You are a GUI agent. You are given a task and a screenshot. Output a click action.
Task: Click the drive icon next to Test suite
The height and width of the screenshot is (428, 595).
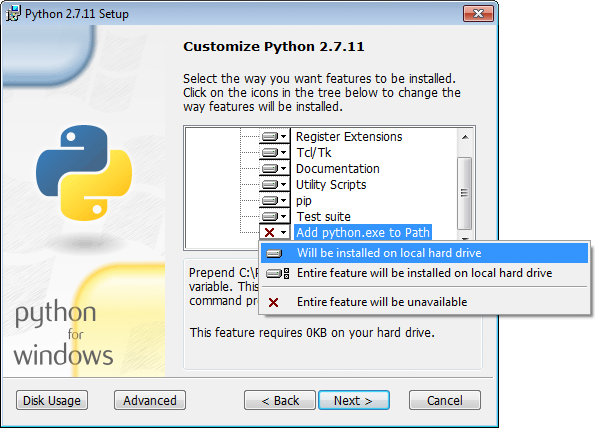click(x=270, y=216)
